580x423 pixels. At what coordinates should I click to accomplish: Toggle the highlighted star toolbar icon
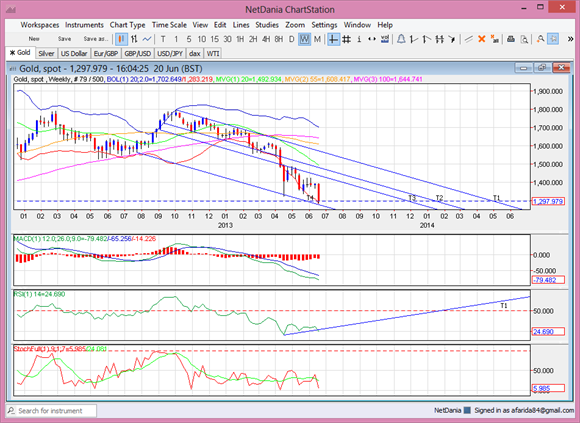pyautogui.click(x=553, y=39)
